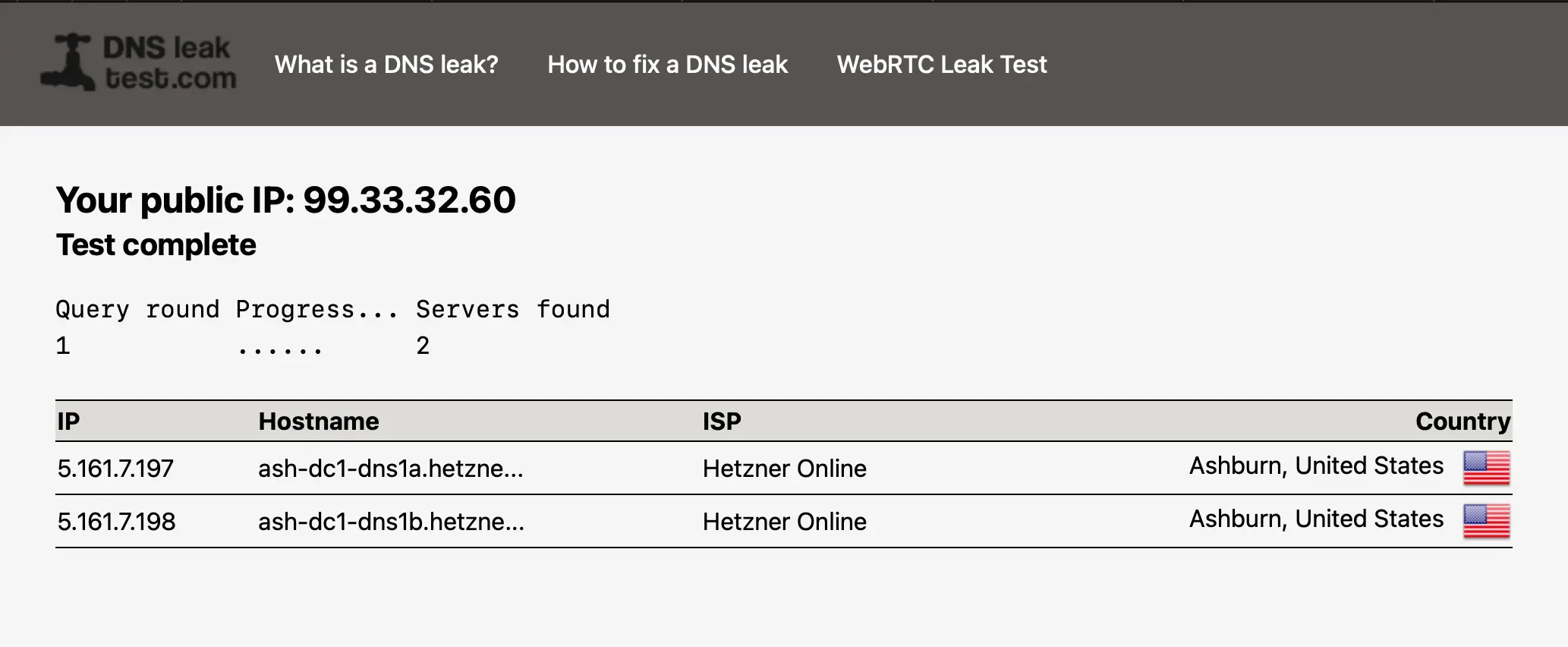Click the IP column header
Screen dimensions: 1568x647
pyautogui.click(x=68, y=421)
